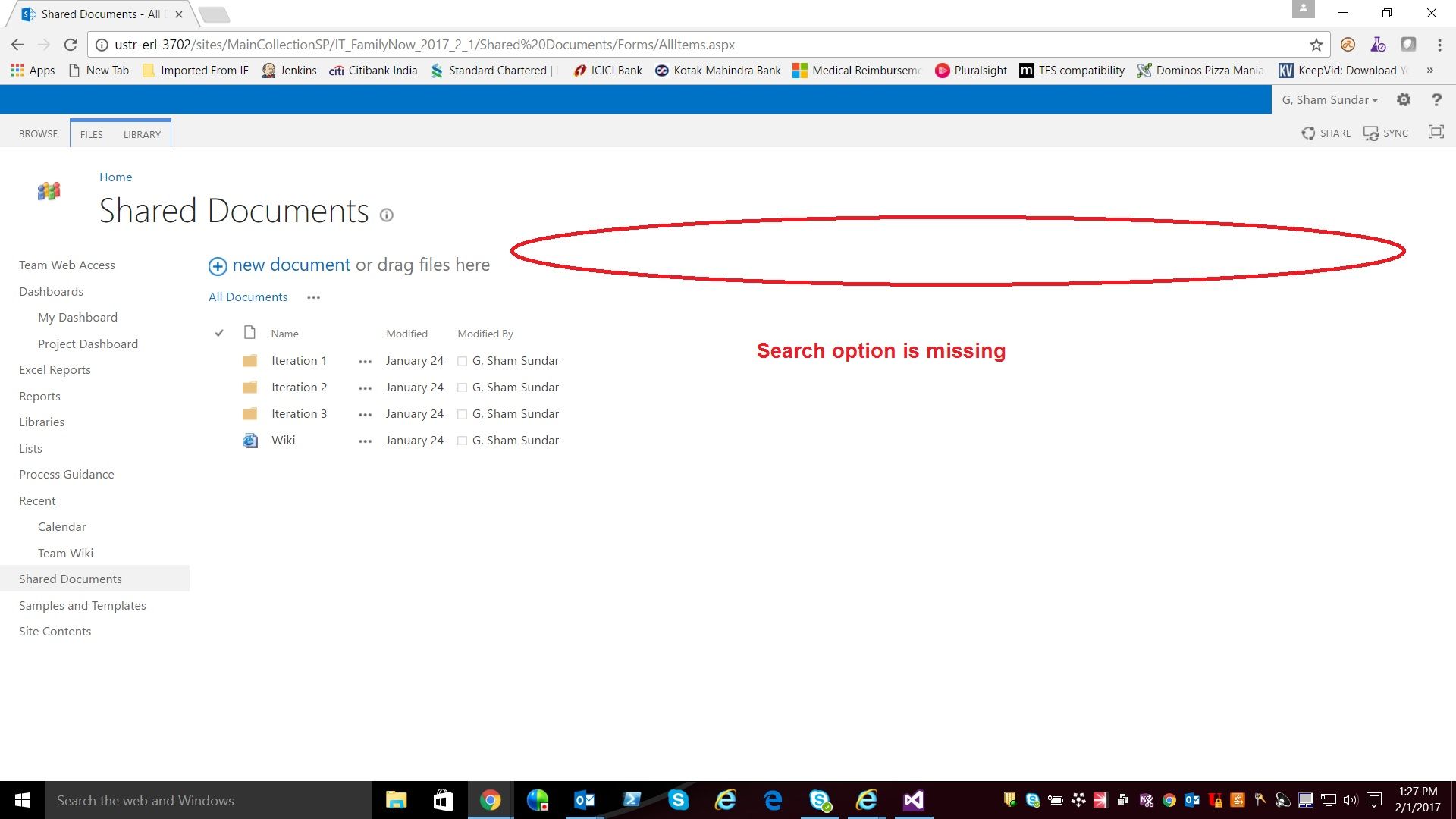Open the SharePoint Settings gear menu
This screenshot has height=819, width=1456.
point(1404,99)
